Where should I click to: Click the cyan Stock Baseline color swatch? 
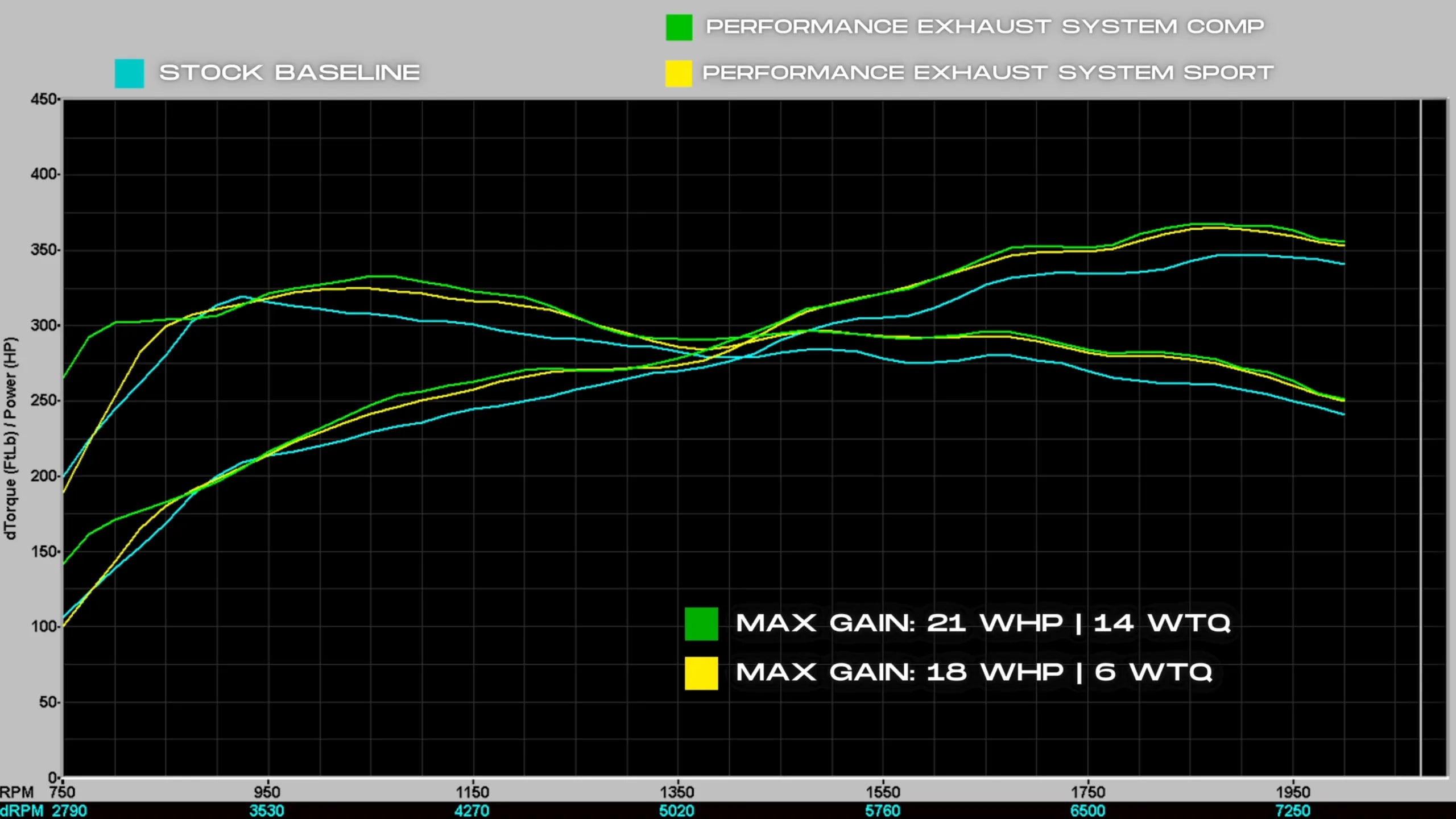[129, 73]
